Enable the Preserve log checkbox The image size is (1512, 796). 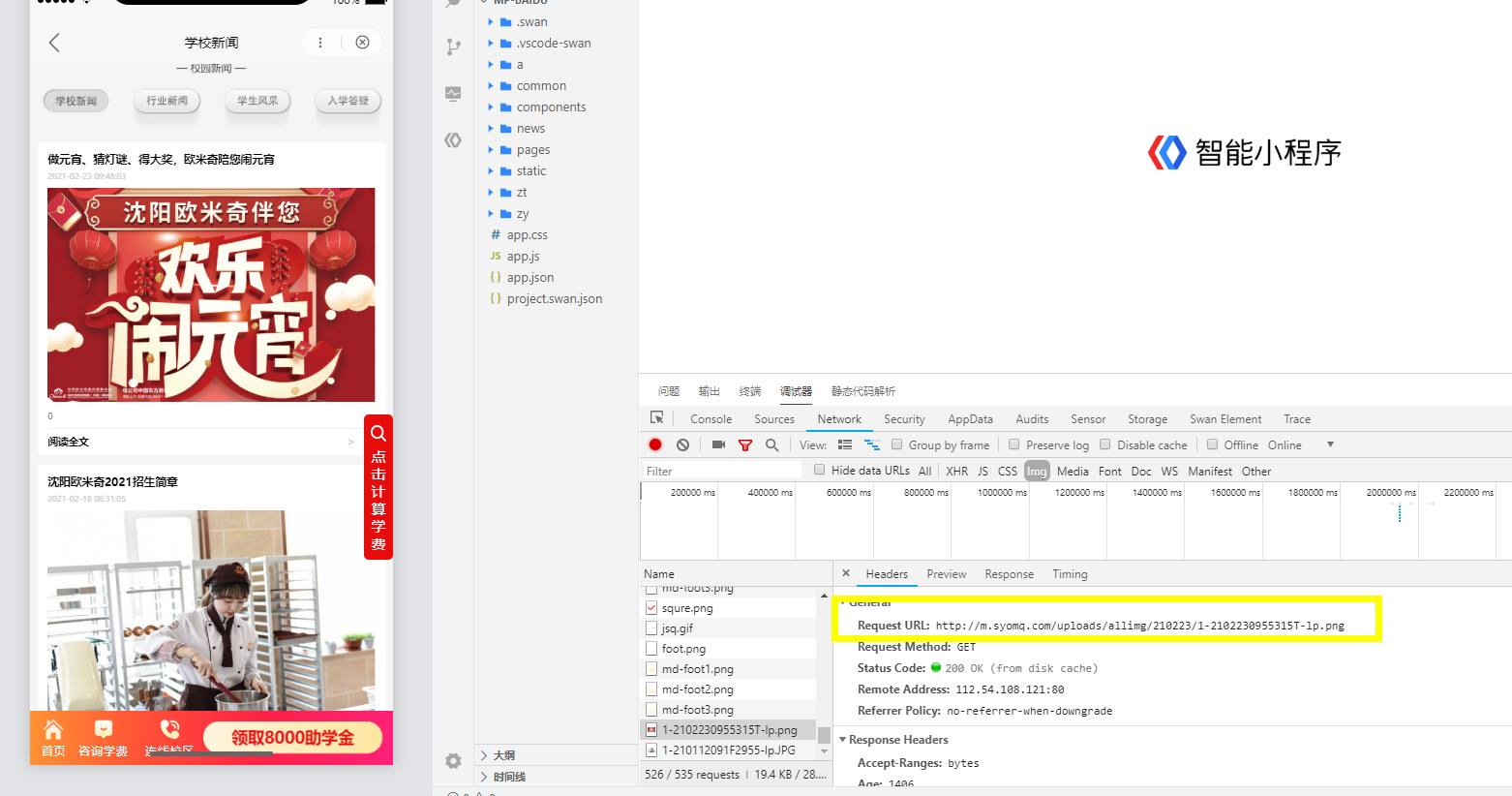pyautogui.click(x=1013, y=444)
